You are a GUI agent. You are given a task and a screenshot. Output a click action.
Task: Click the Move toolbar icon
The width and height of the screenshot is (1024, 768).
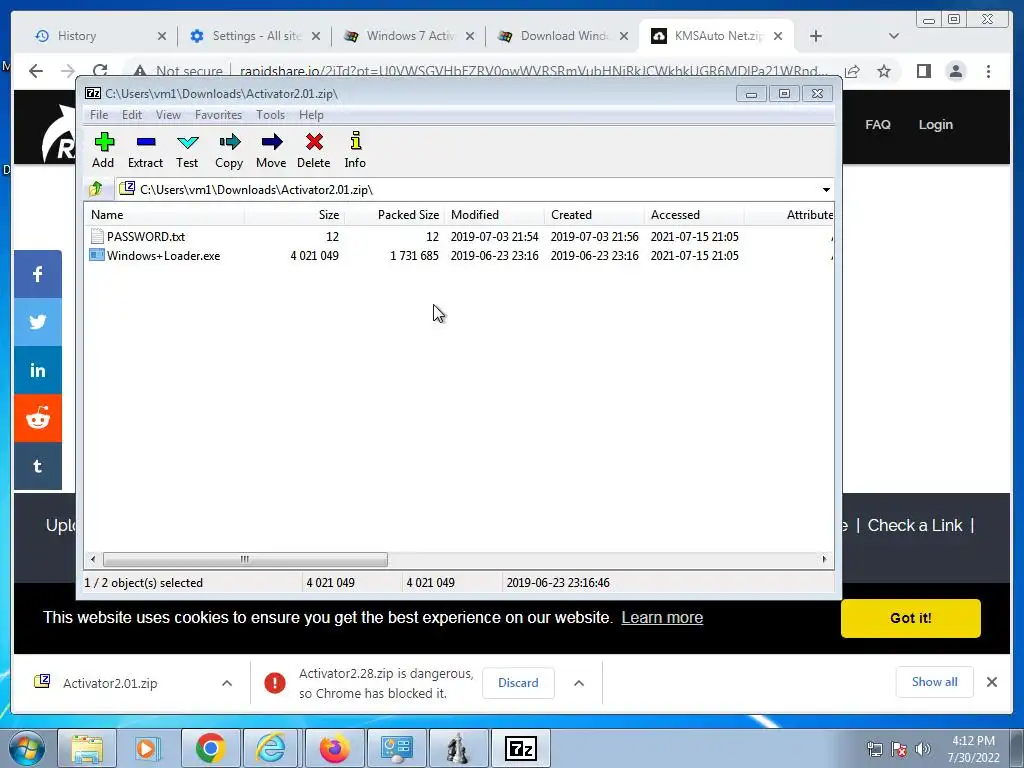[271, 150]
